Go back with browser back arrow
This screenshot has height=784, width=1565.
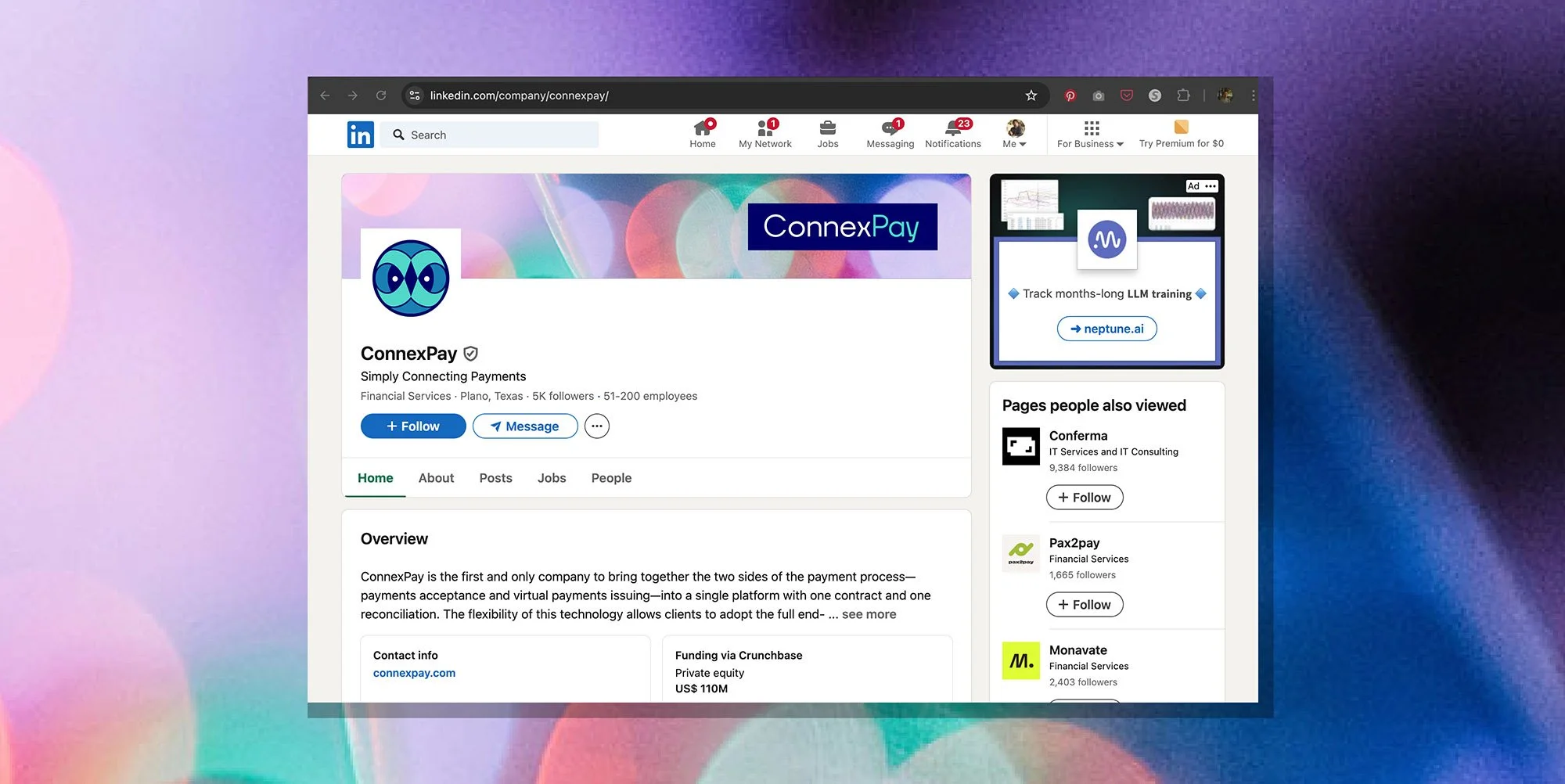click(325, 95)
